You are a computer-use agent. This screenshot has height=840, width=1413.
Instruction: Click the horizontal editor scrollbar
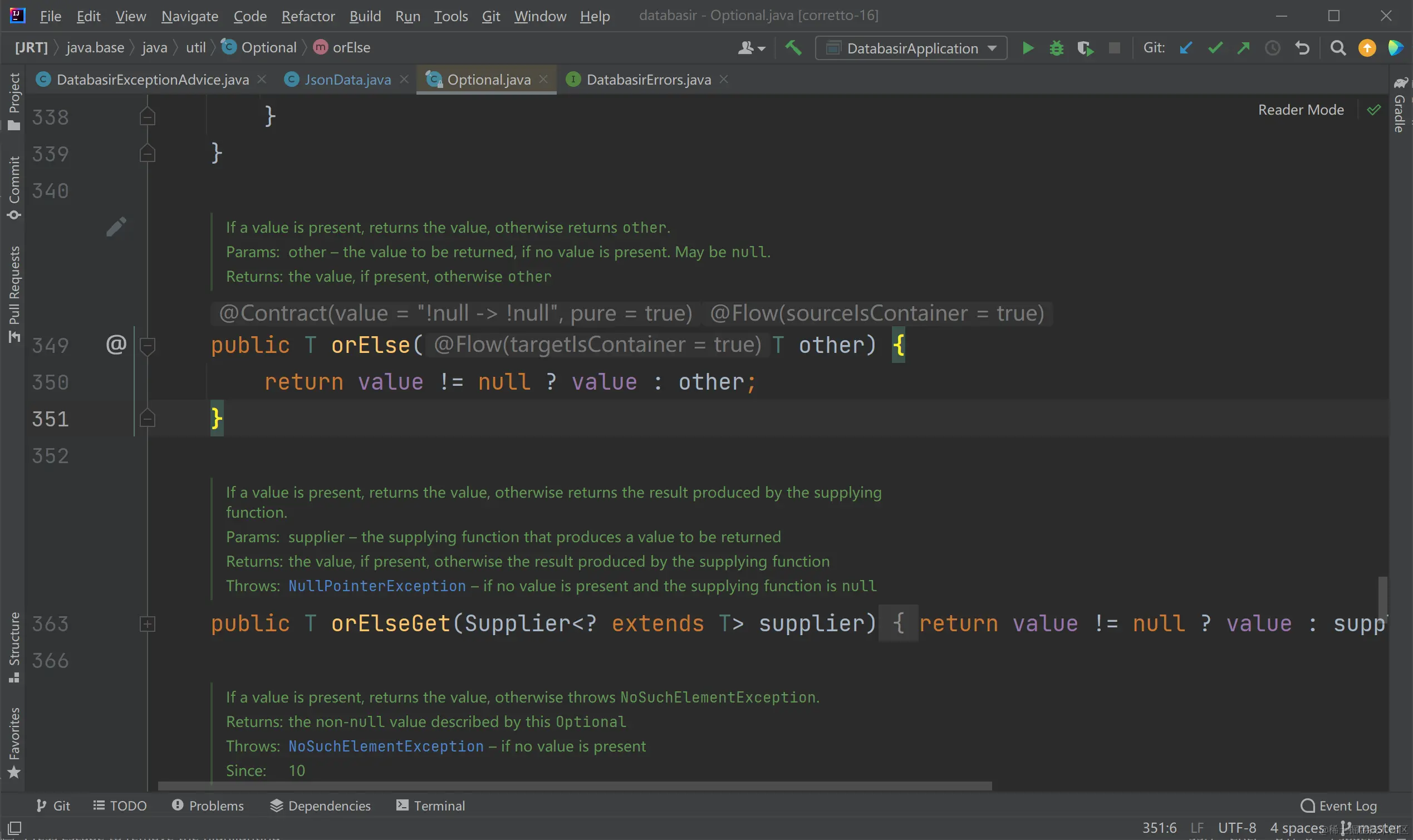pyautogui.click(x=574, y=785)
